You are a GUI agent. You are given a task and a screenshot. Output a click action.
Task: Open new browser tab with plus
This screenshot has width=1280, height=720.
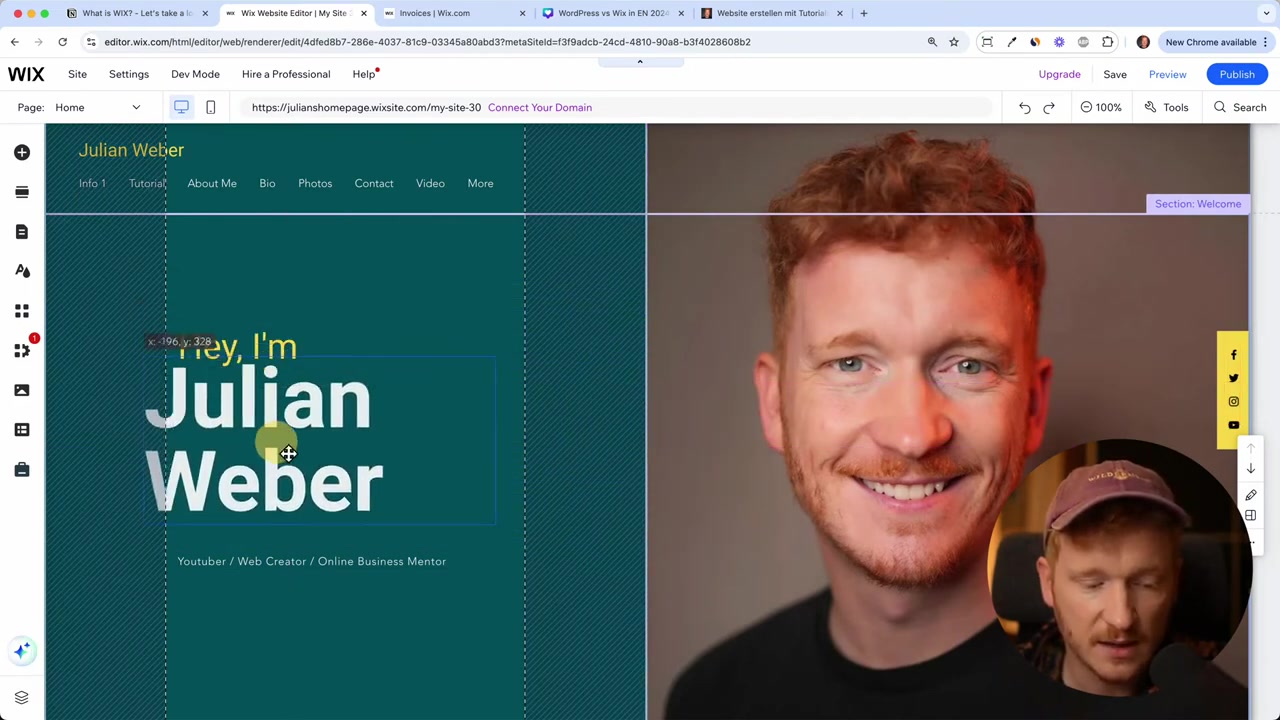[863, 13]
